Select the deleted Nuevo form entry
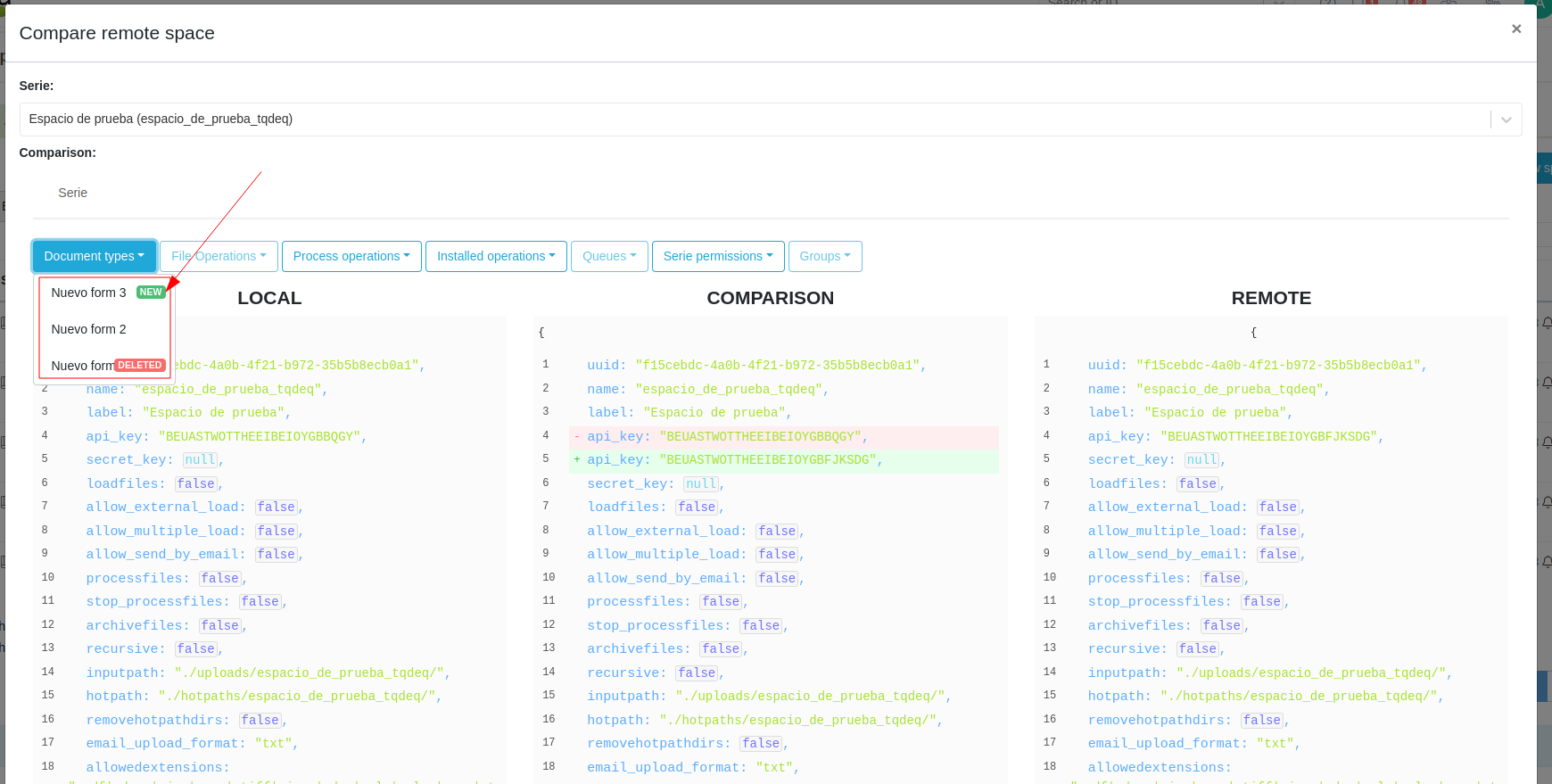Image resolution: width=1552 pixels, height=784 pixels. pyautogui.click(x=82, y=366)
